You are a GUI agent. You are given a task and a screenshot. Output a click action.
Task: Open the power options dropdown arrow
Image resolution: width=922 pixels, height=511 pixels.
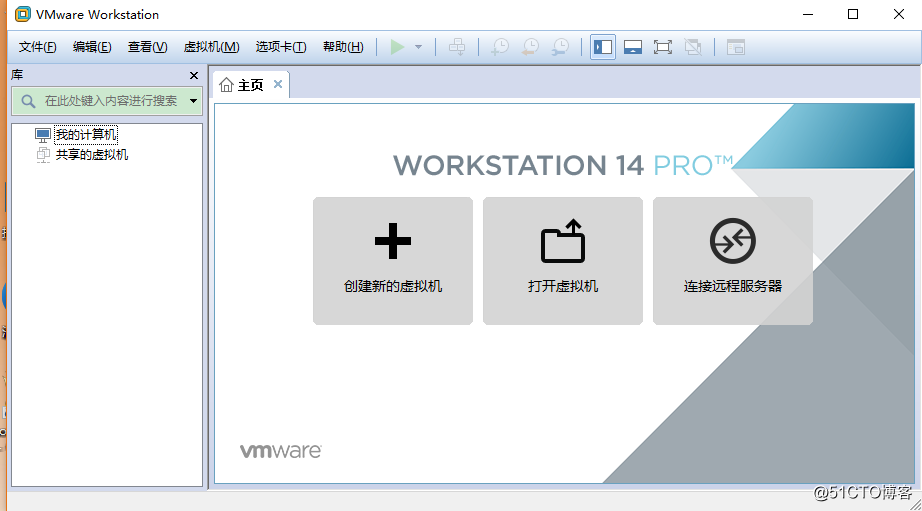coord(419,47)
